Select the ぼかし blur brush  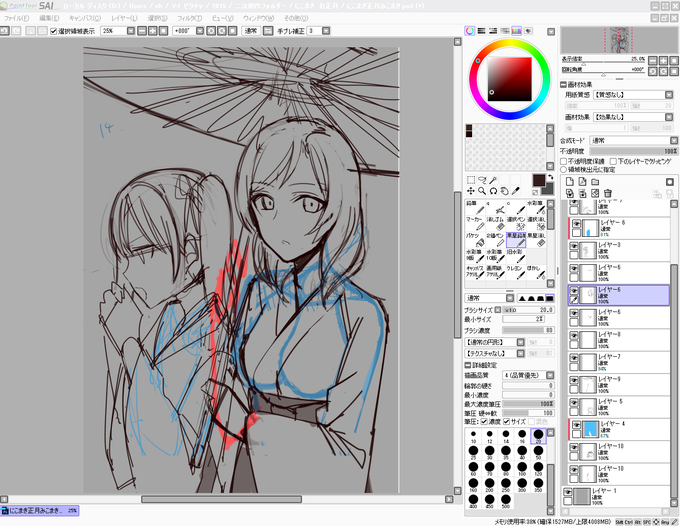click(536, 272)
